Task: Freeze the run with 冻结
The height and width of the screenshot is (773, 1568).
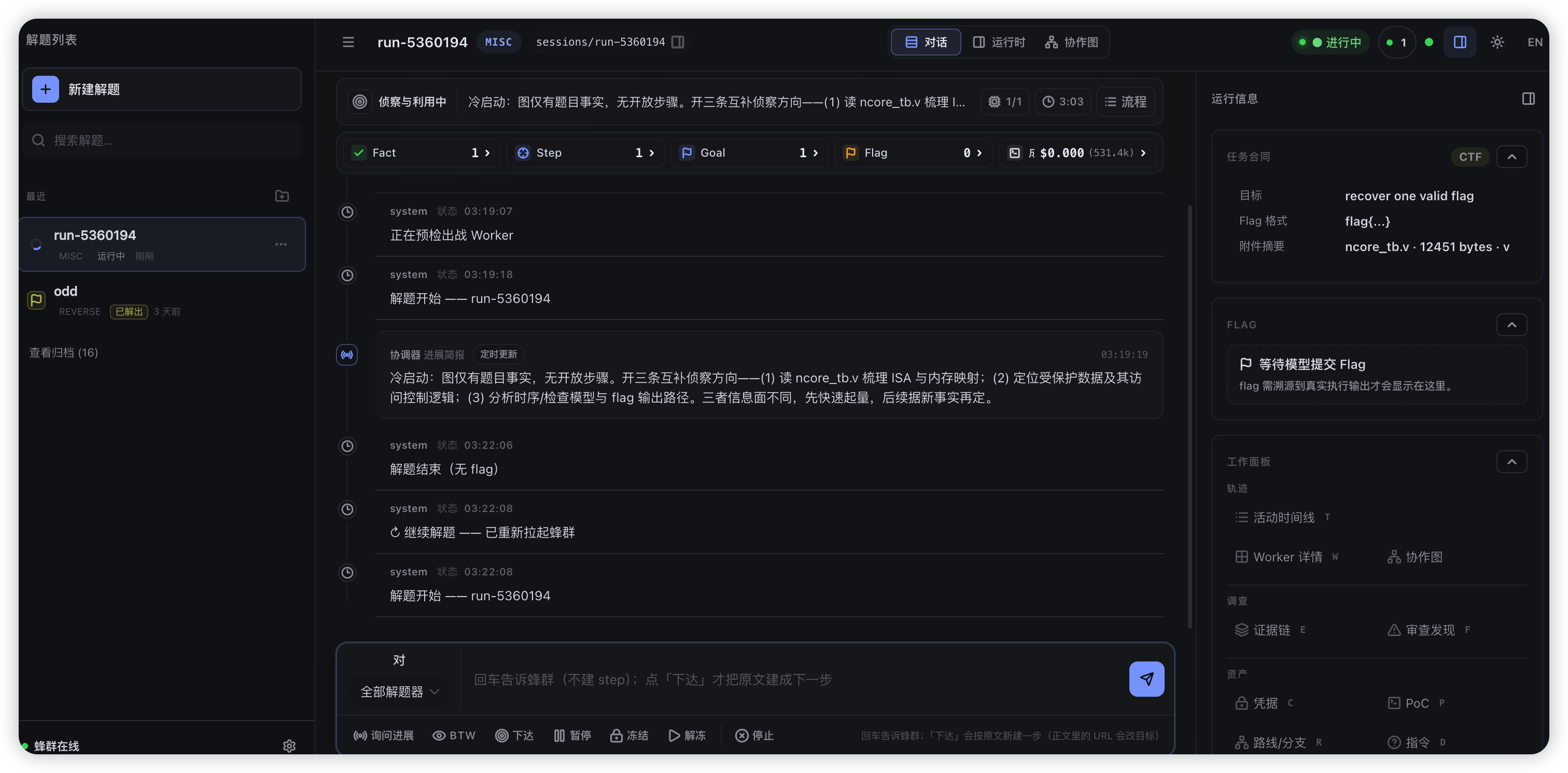Action: 629,735
